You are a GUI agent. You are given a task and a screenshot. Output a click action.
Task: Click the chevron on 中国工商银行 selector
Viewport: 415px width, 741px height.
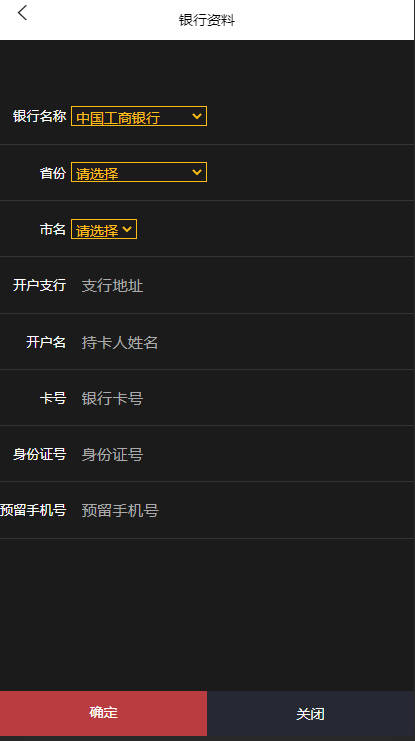tap(197, 116)
